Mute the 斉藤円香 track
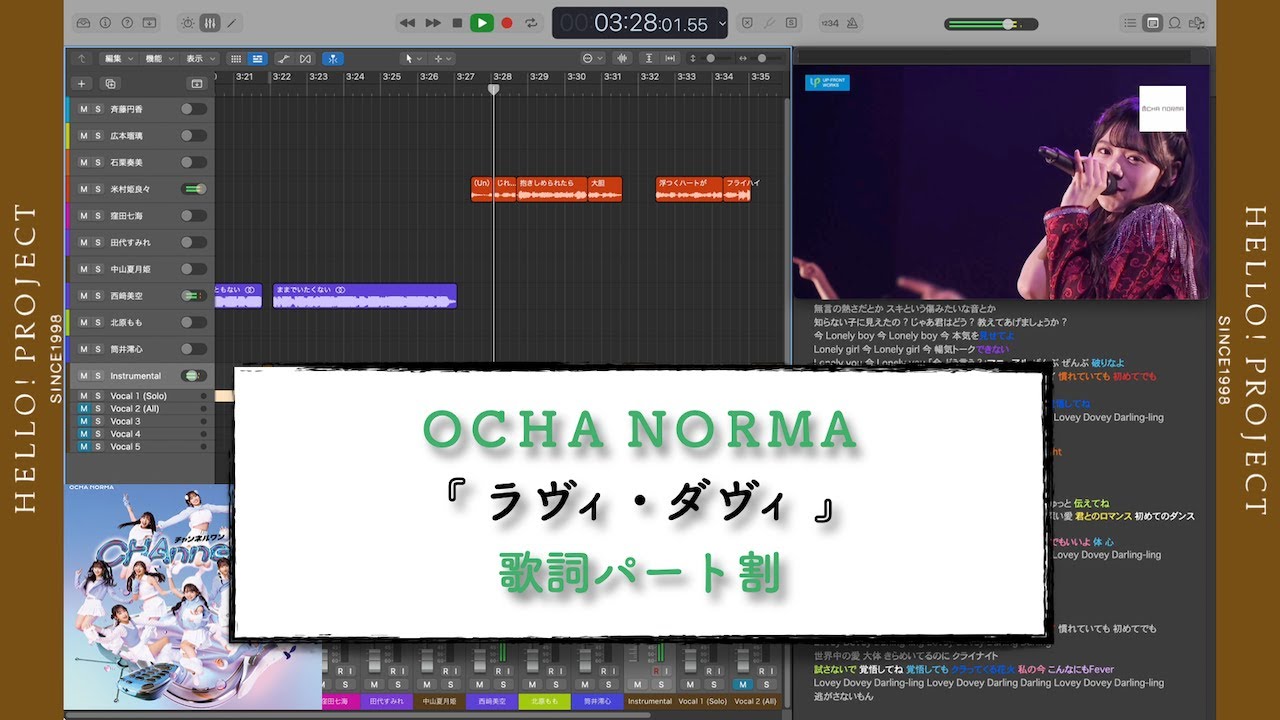This screenshot has width=1280, height=720. (84, 109)
